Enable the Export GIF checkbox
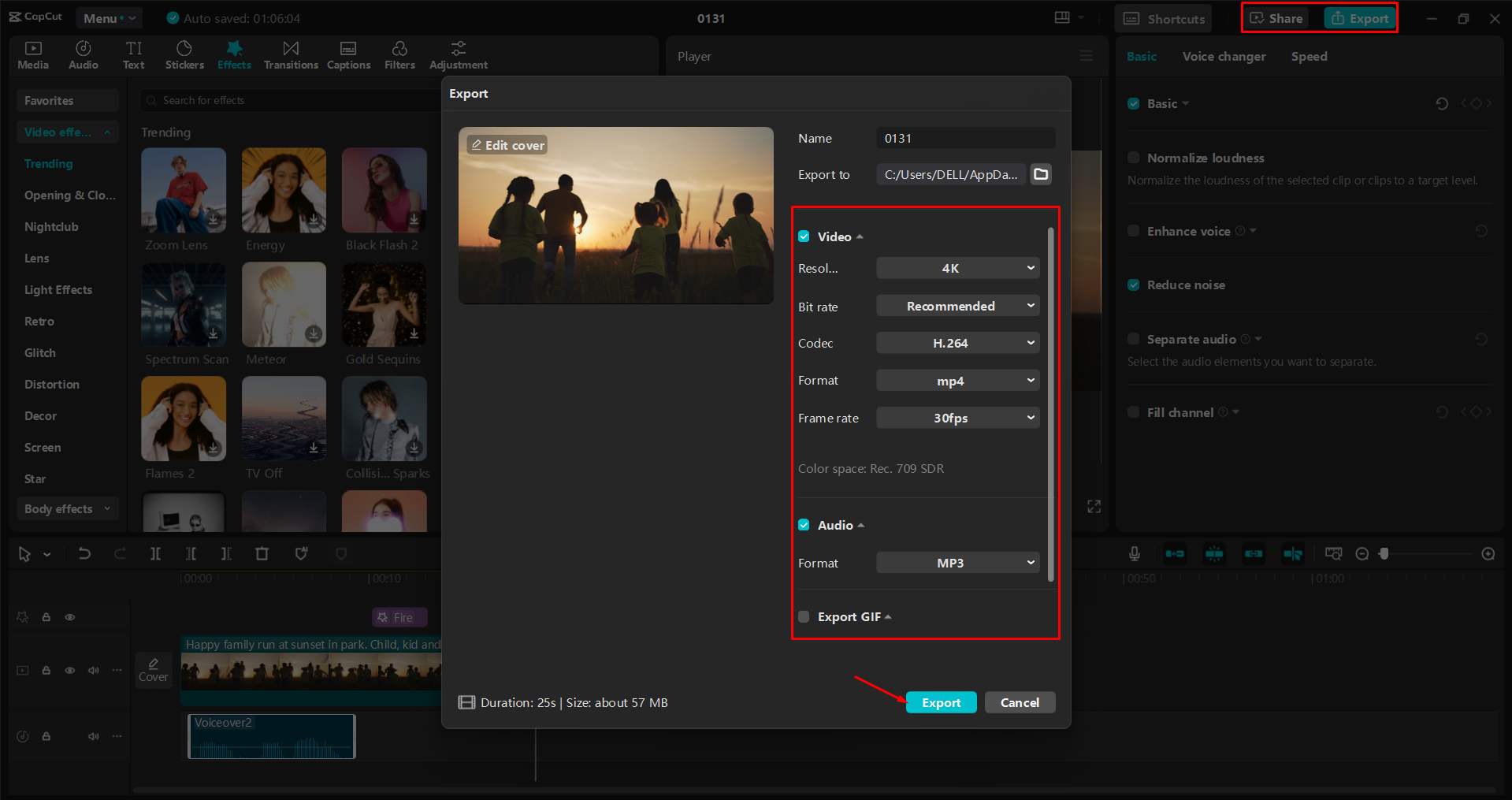 (804, 616)
